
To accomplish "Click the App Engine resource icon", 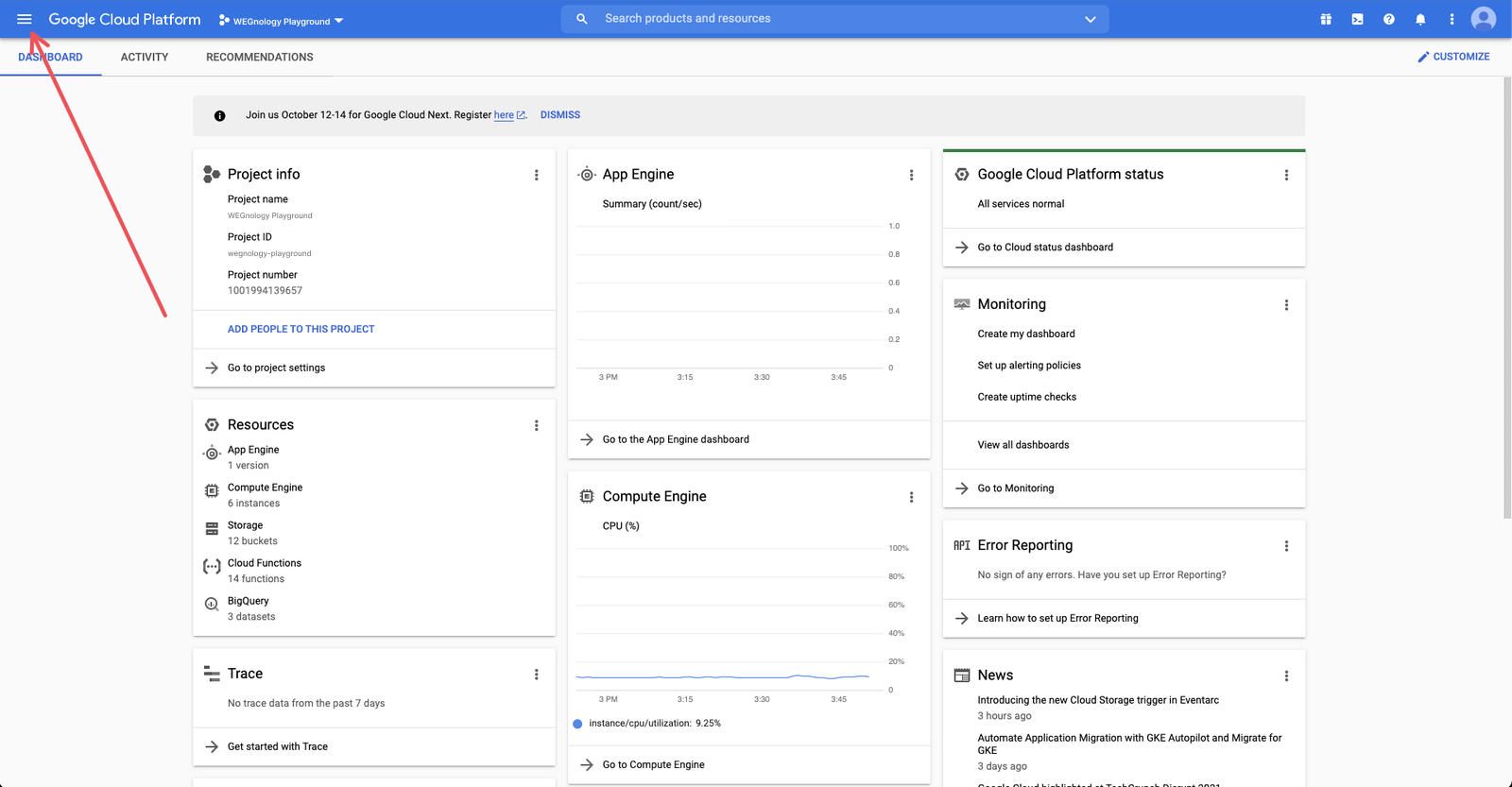I will click(212, 453).
